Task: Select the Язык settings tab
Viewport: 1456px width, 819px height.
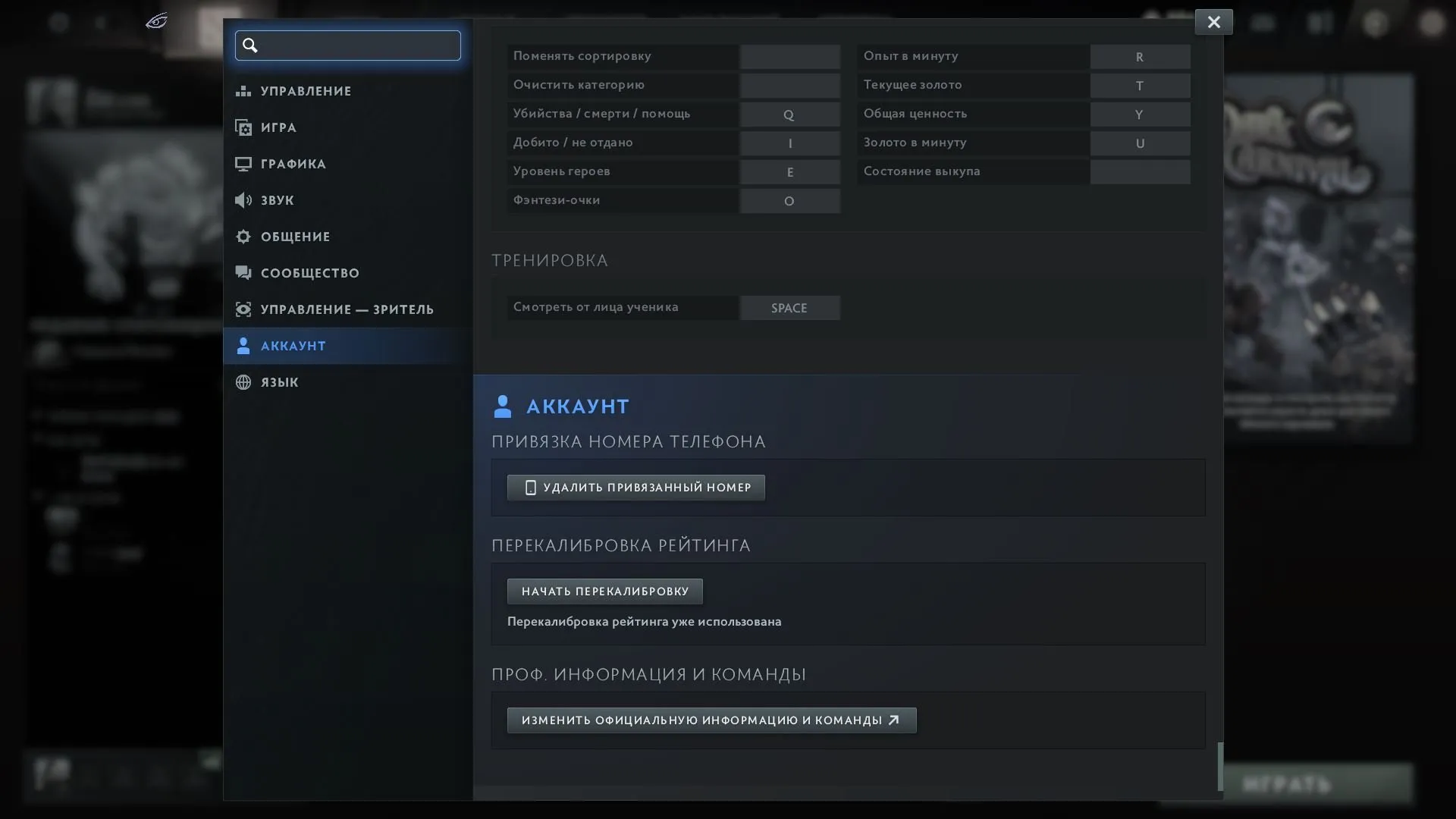Action: click(347, 382)
